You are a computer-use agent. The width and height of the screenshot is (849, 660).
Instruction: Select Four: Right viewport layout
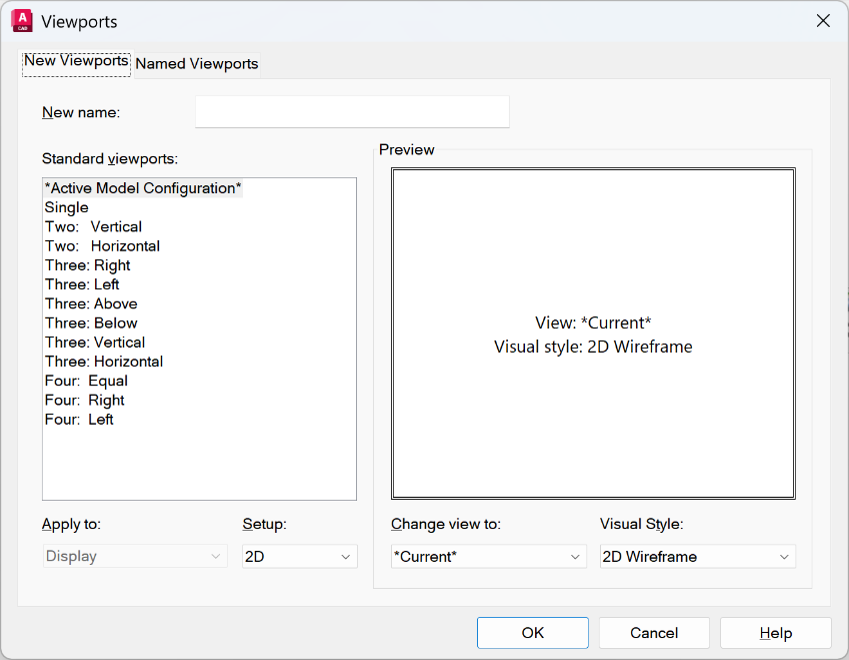[84, 400]
